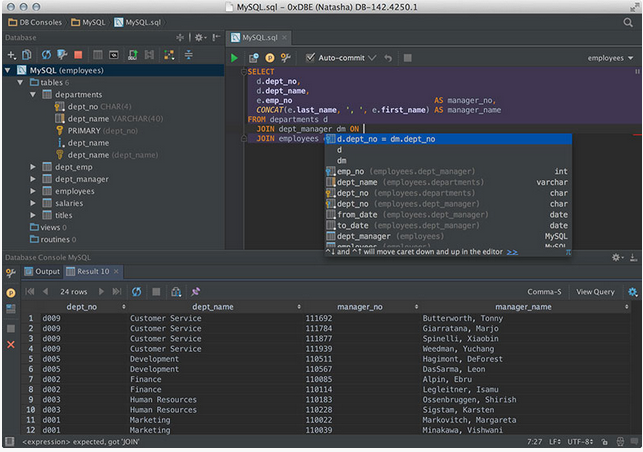
Task: Go to last page of results
Action: tap(117, 291)
